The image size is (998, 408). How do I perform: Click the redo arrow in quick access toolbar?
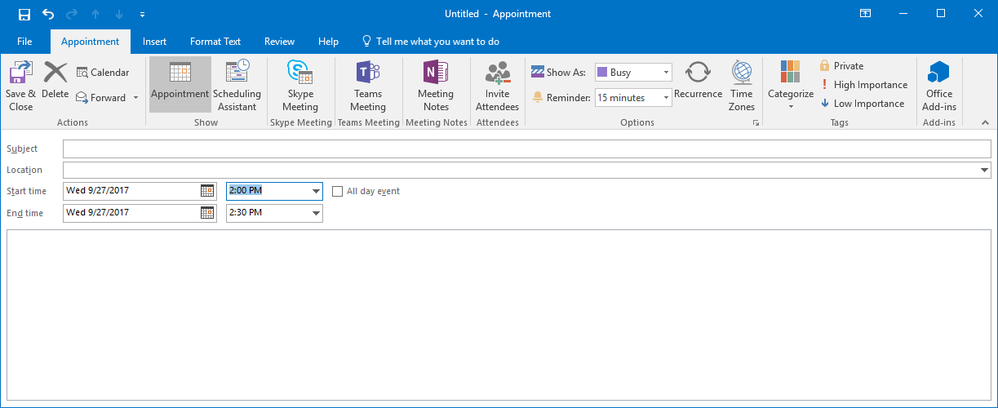coord(72,13)
